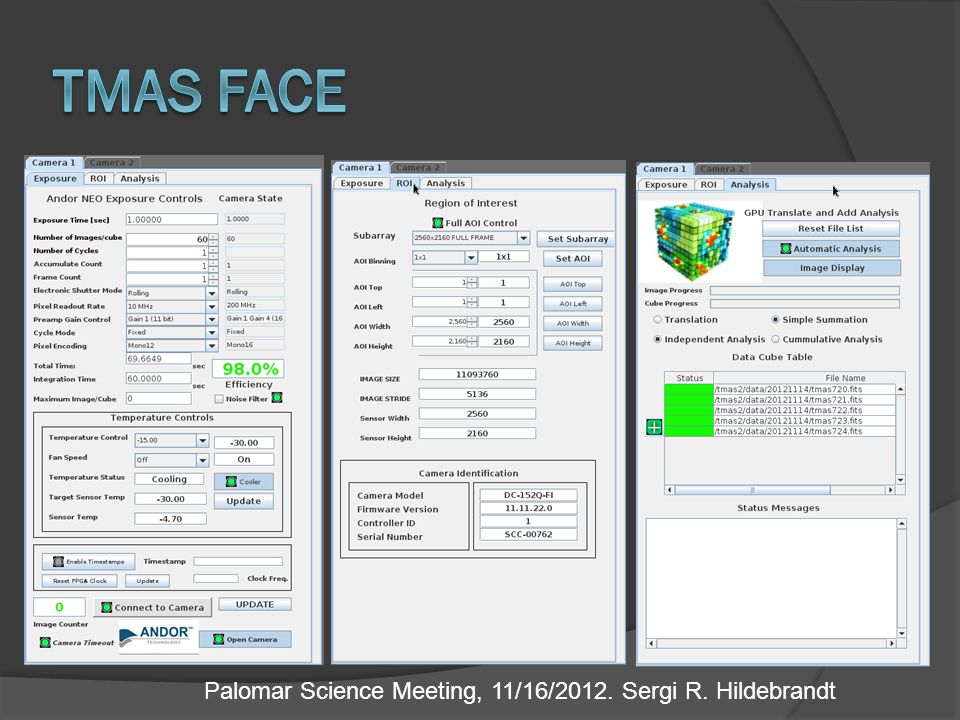Click temperature Update button
The height and width of the screenshot is (720, 960).
tap(244, 501)
